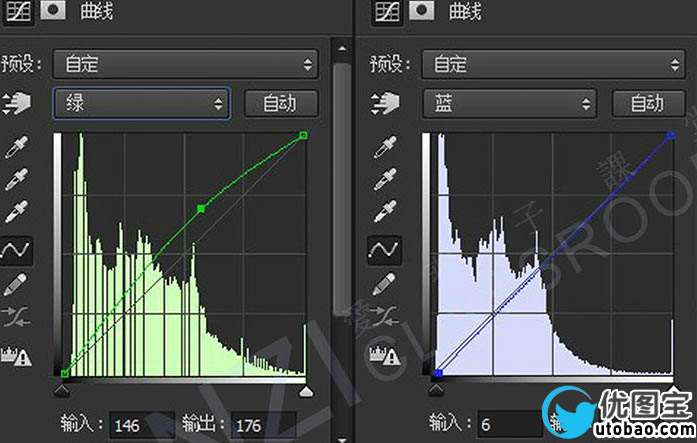Click black point slider under blue histogram
This screenshot has height=443, width=697.
[x=436, y=391]
